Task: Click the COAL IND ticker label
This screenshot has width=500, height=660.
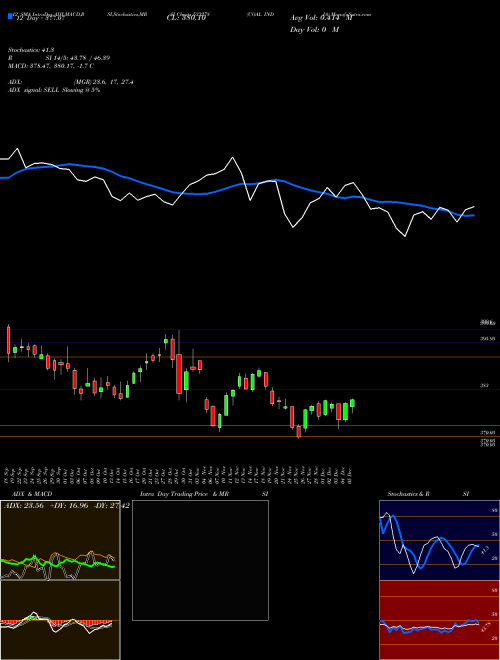Action: (260, 14)
